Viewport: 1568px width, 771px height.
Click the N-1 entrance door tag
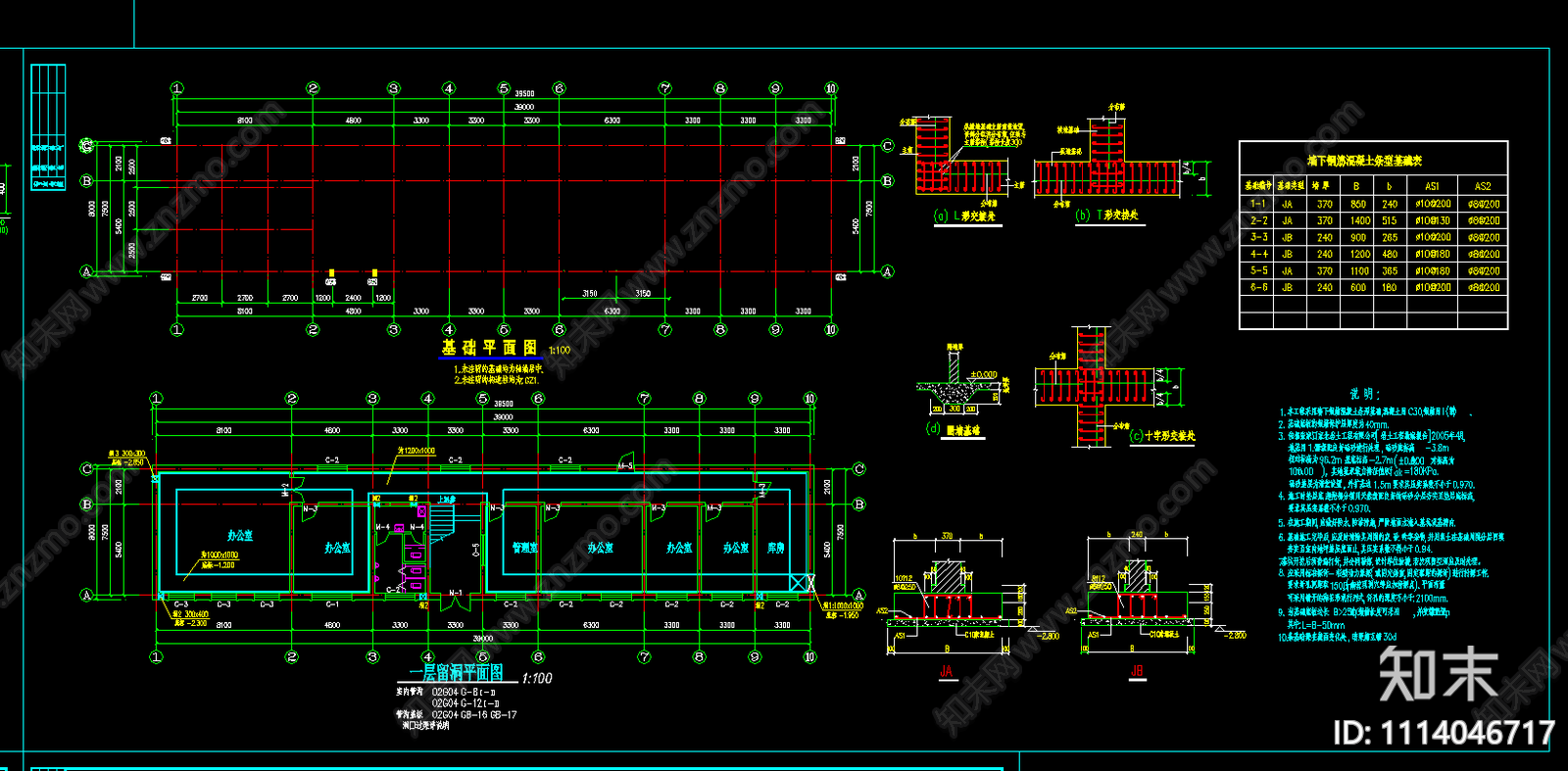click(x=456, y=594)
